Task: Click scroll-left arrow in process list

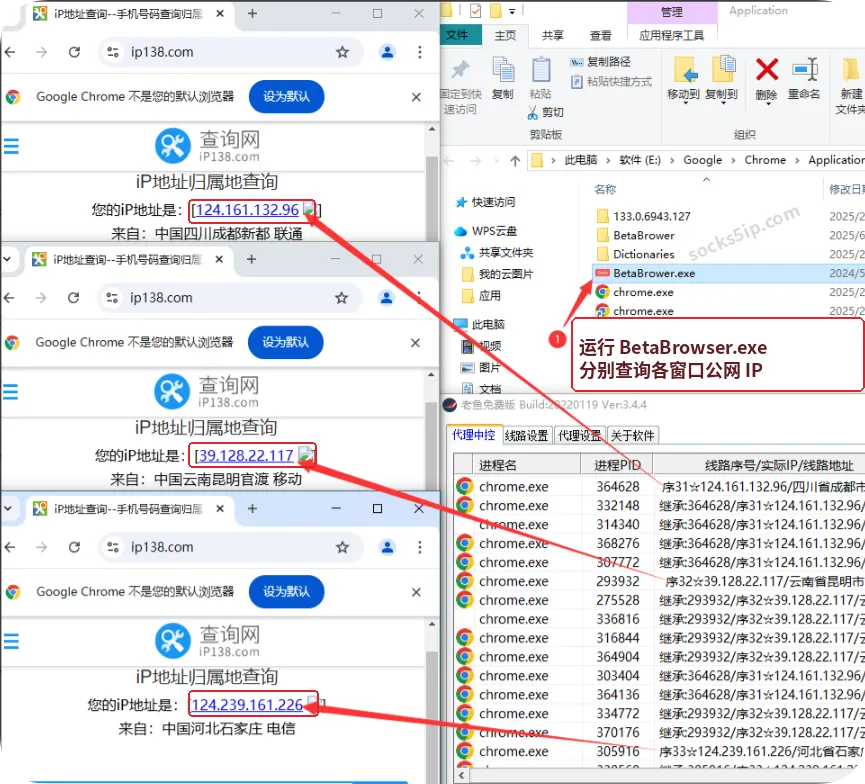Action: coord(461,776)
